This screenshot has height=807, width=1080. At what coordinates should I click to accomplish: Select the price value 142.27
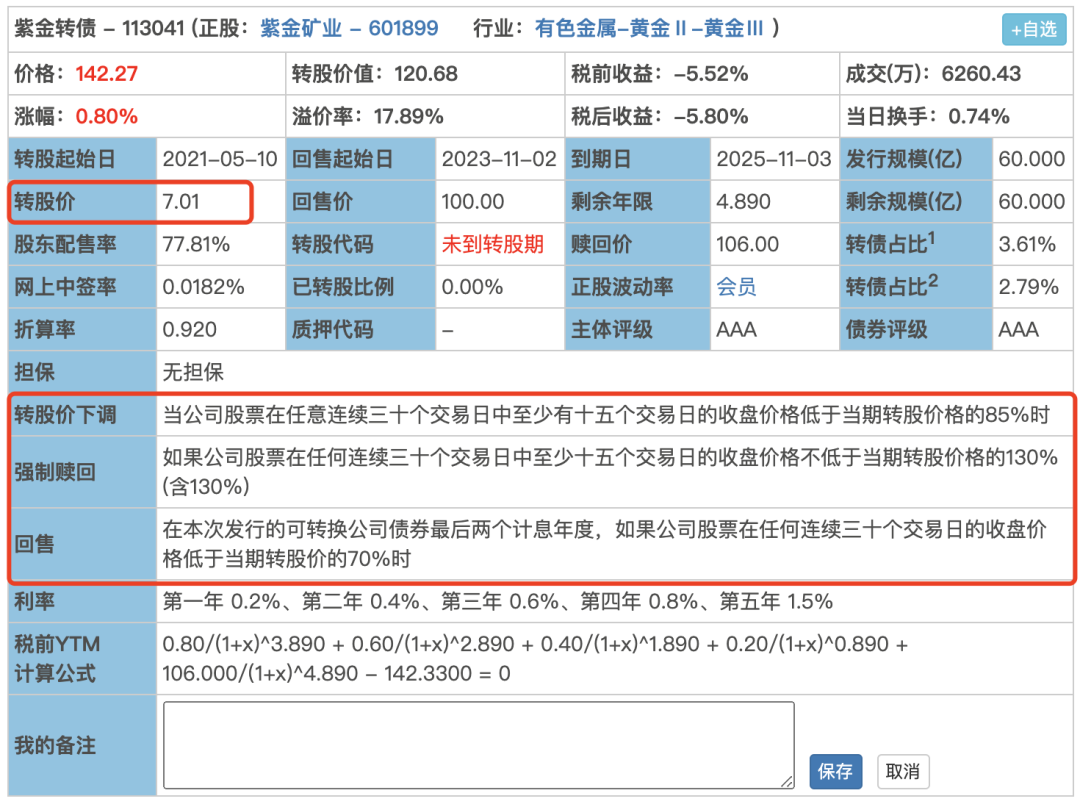107,74
